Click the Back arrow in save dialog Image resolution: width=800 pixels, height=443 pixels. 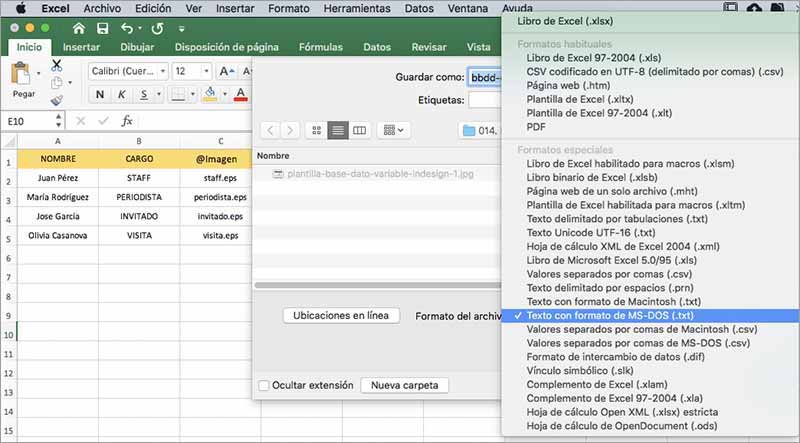coord(270,130)
